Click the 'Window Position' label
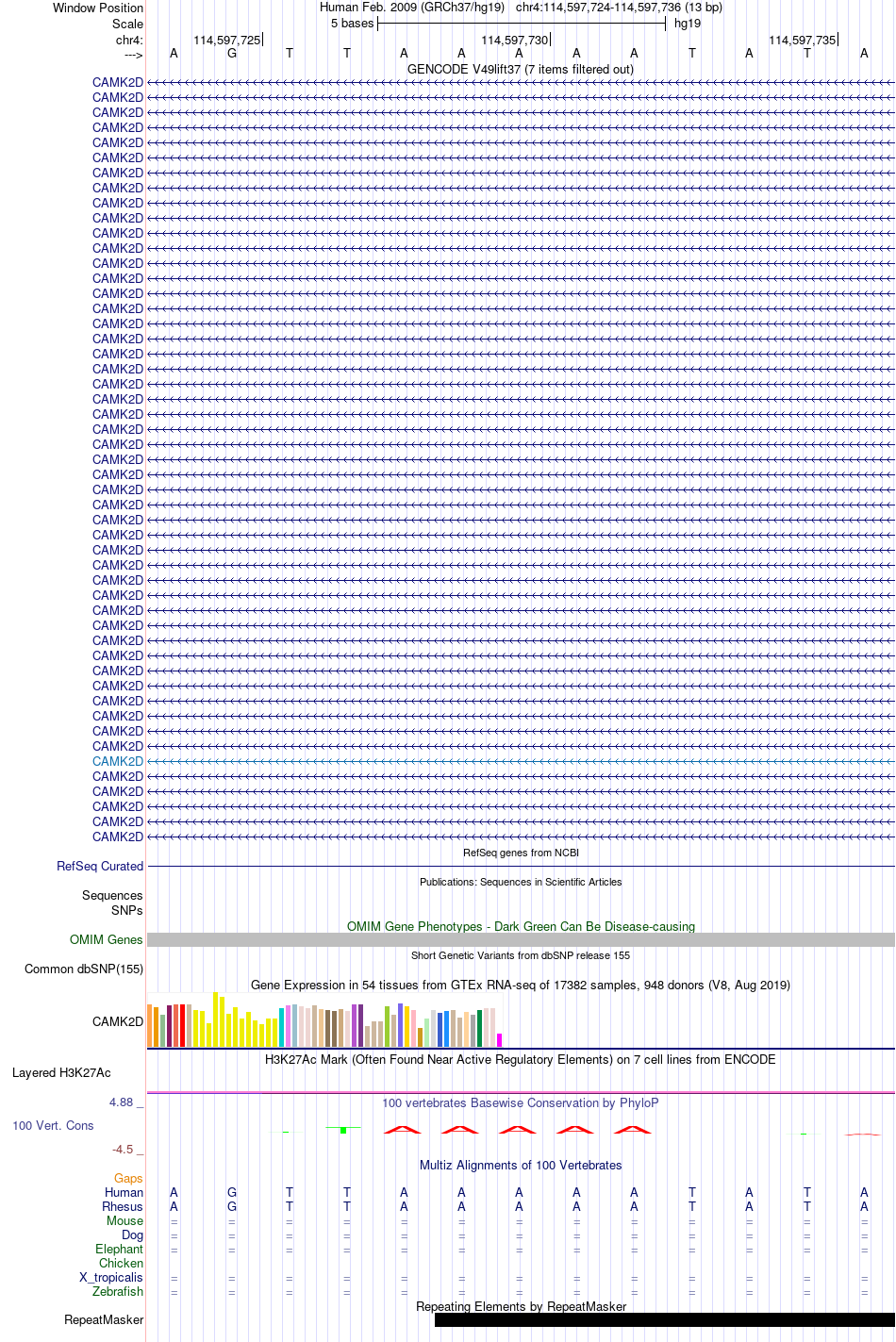Image resolution: width=896 pixels, height=1342 pixels. click(x=98, y=8)
